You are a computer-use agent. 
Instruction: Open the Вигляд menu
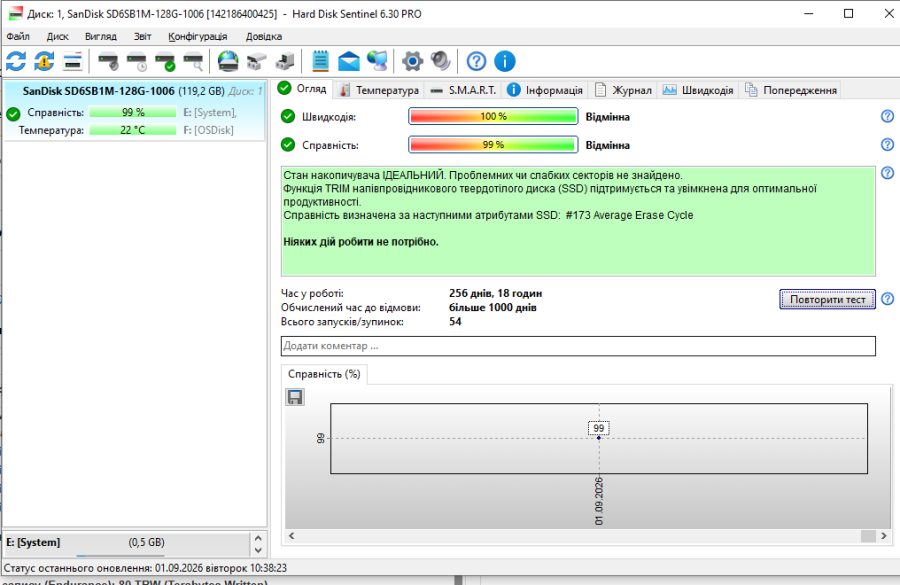coord(100,36)
